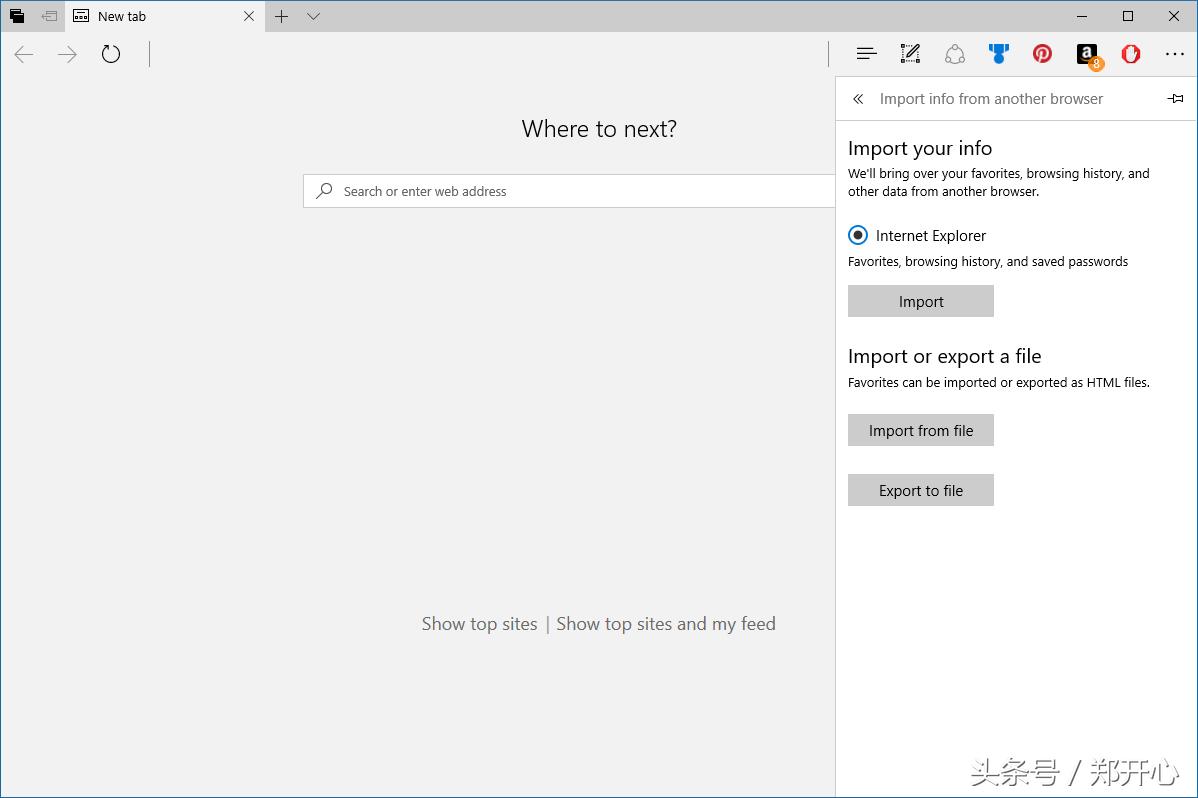Viewport: 1198px width, 798px height.
Task: Open the Settings and more menu
Action: (1174, 53)
